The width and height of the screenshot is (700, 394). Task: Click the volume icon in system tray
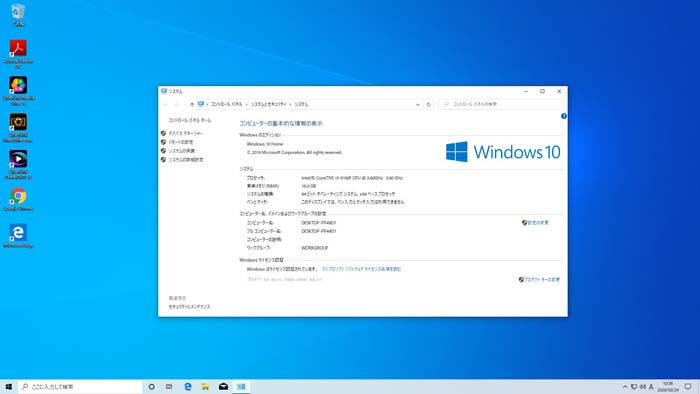pos(642,386)
